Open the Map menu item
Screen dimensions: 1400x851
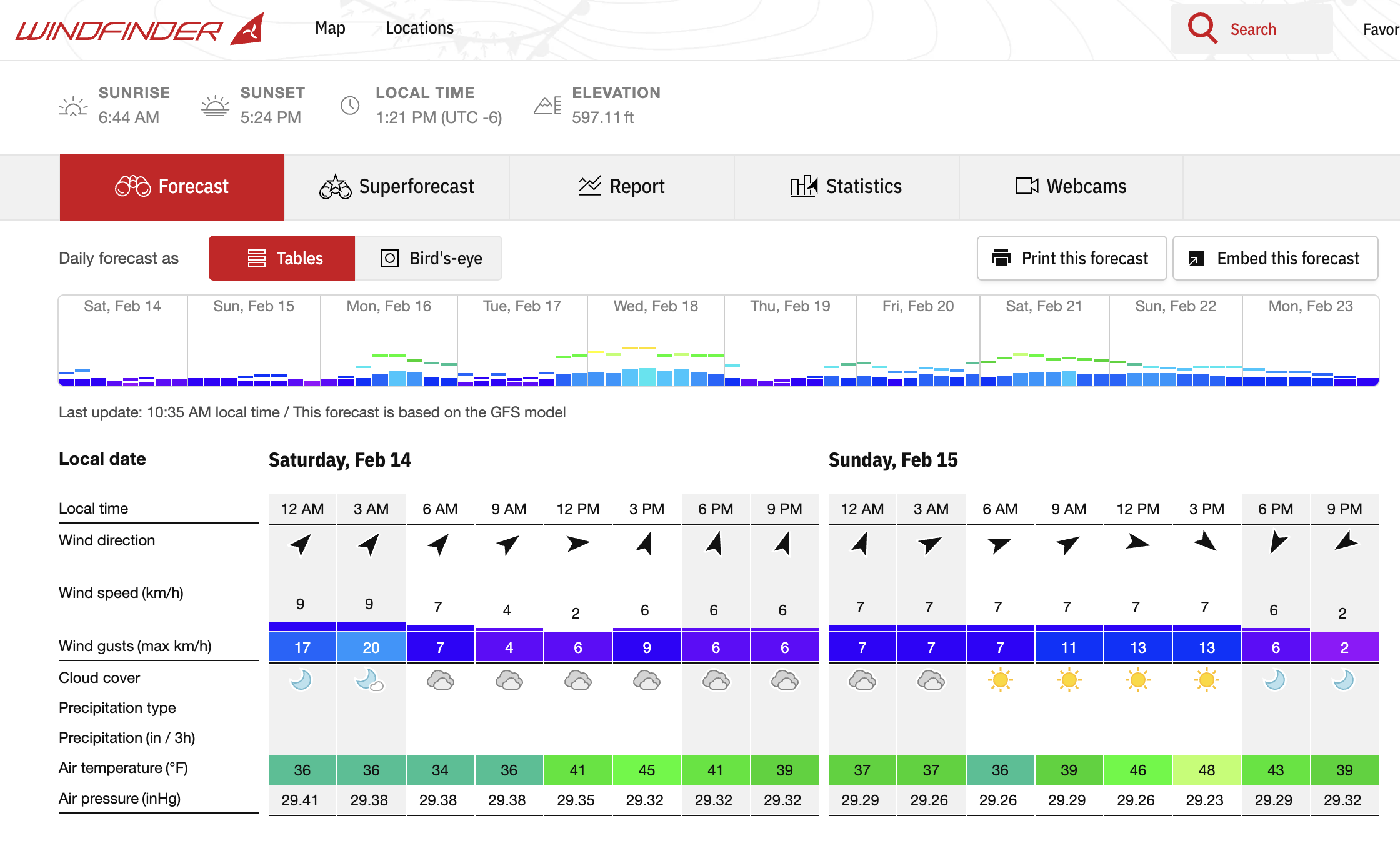click(330, 28)
